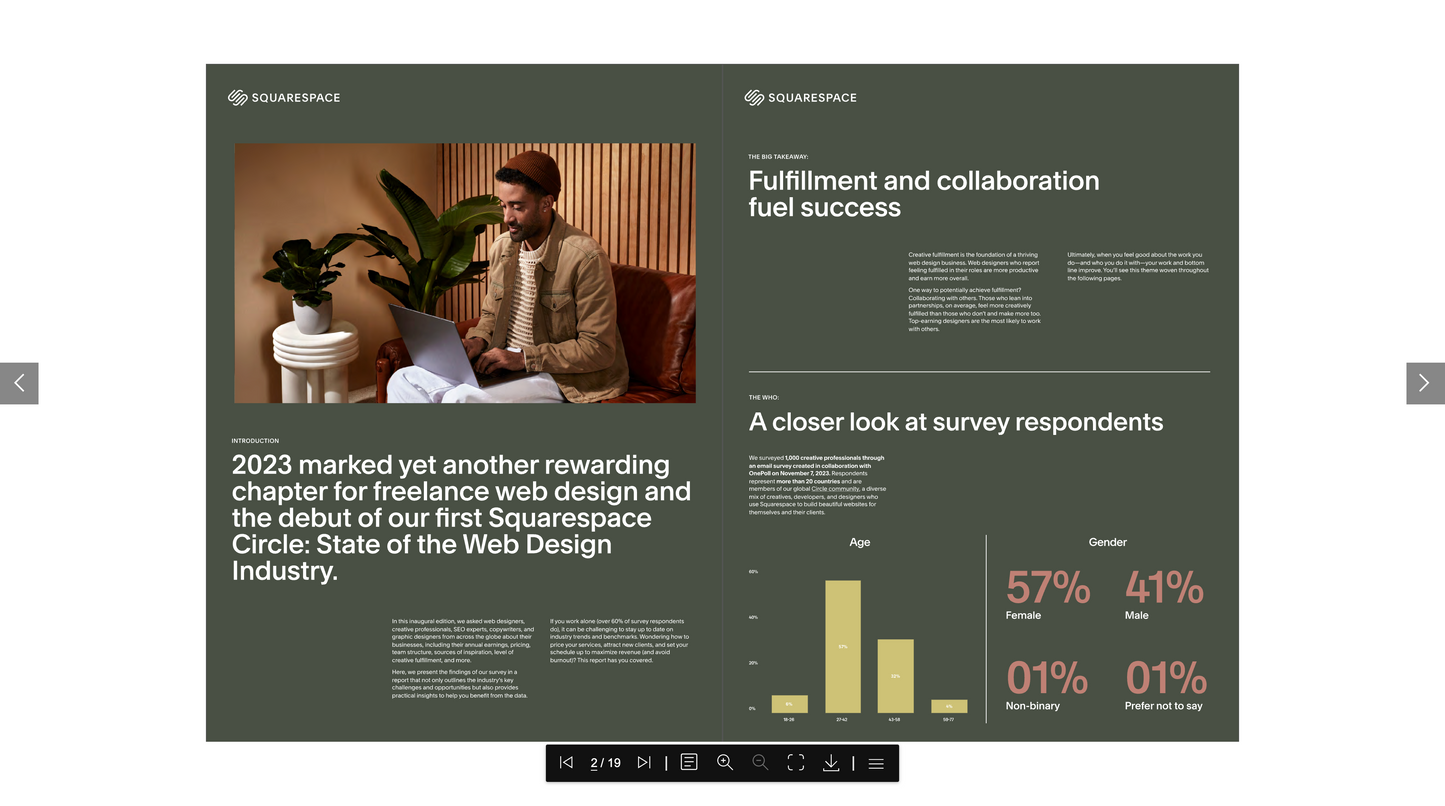Click the 59-77 age bar

click(x=949, y=706)
